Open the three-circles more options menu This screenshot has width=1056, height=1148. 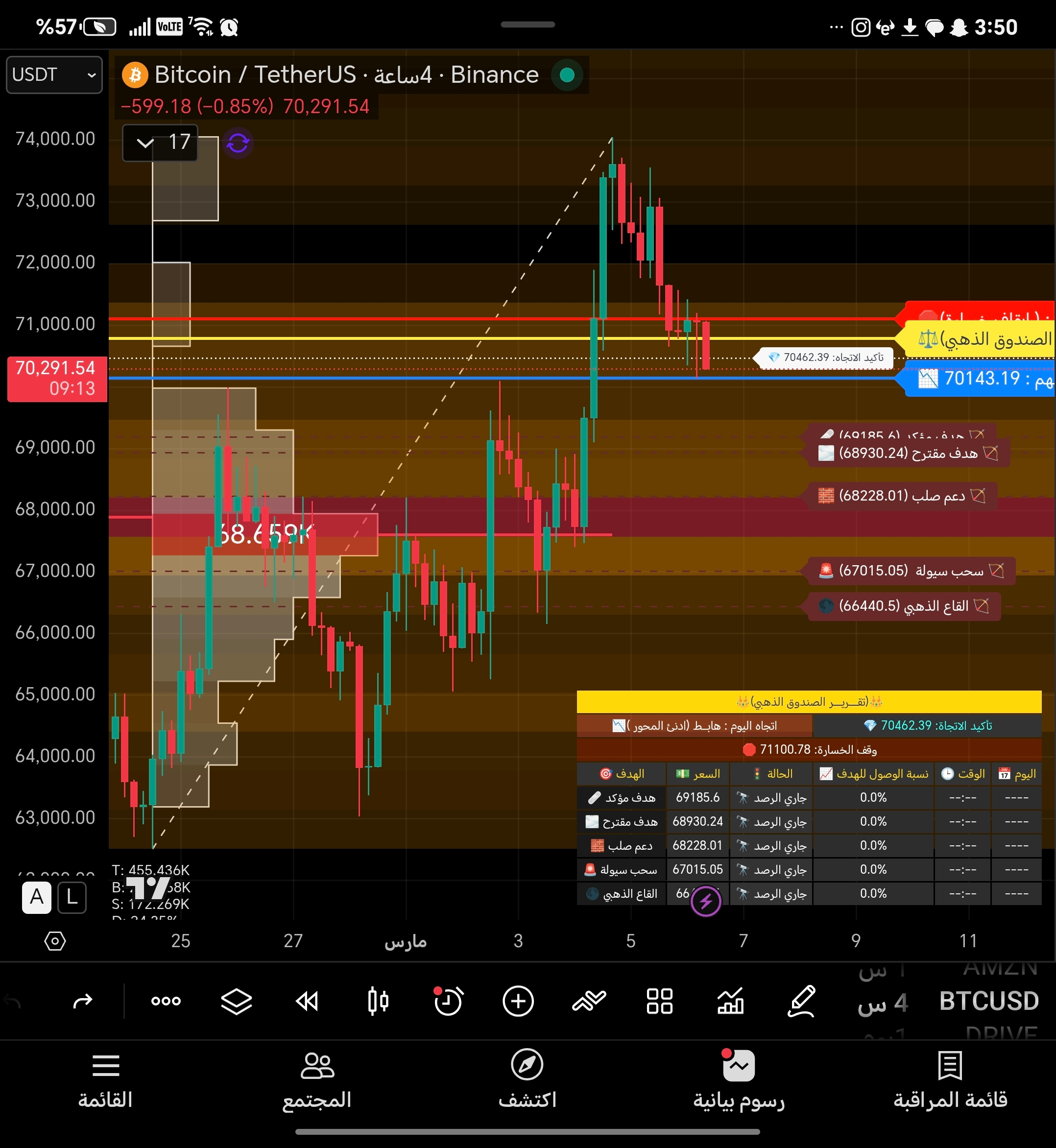pos(166,1001)
